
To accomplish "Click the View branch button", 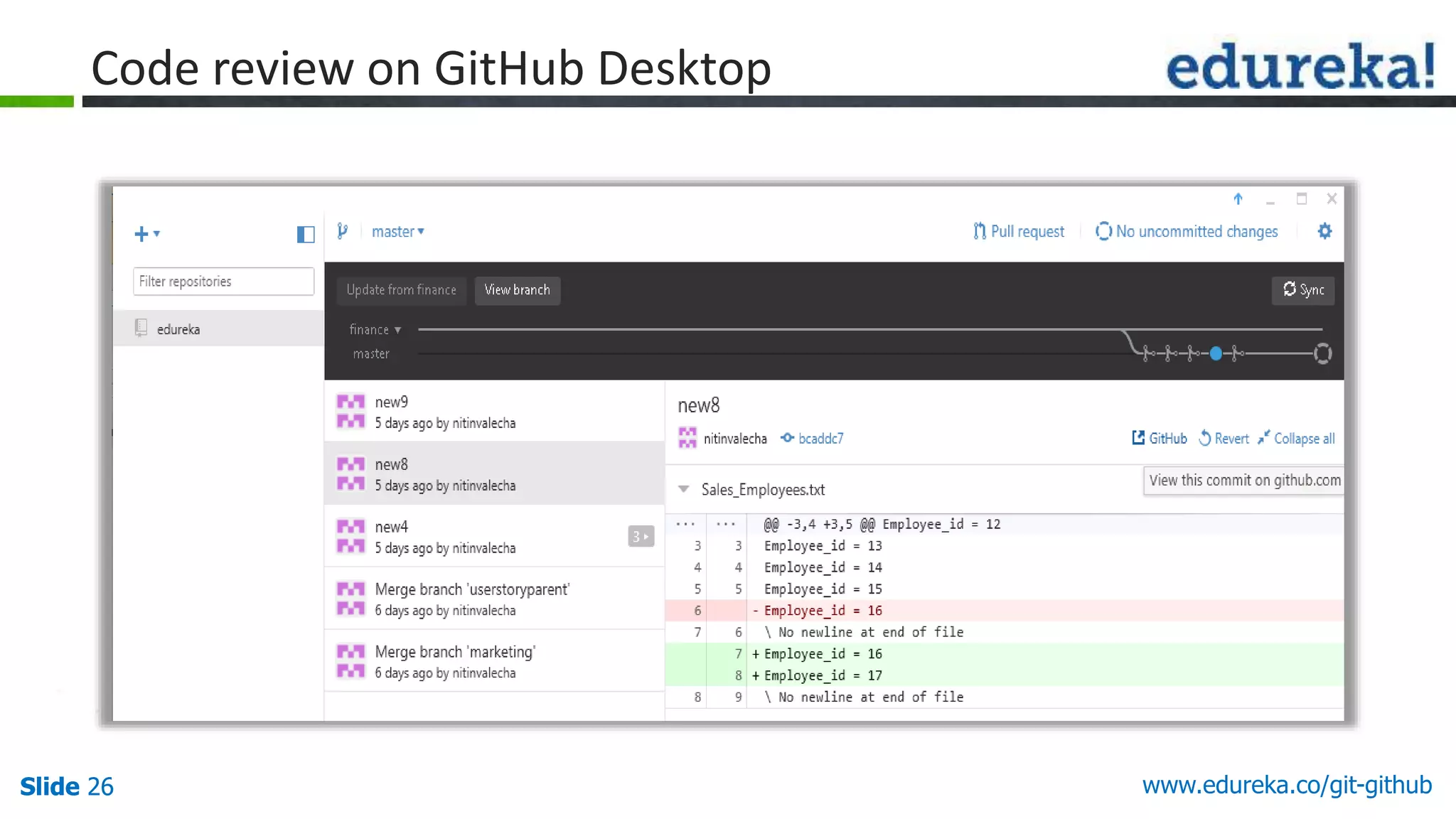I will coord(517,290).
